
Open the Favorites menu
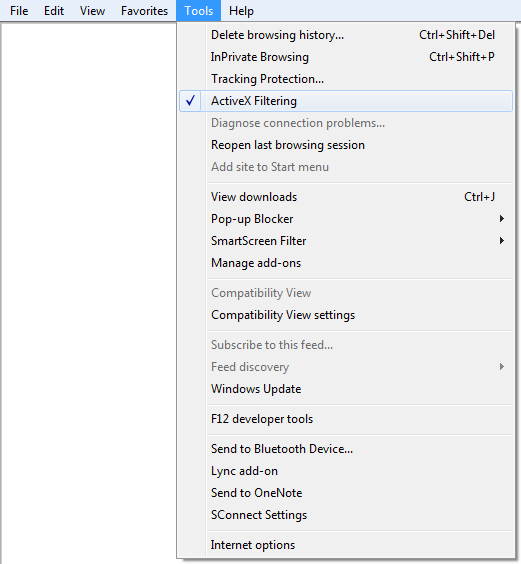(x=144, y=11)
